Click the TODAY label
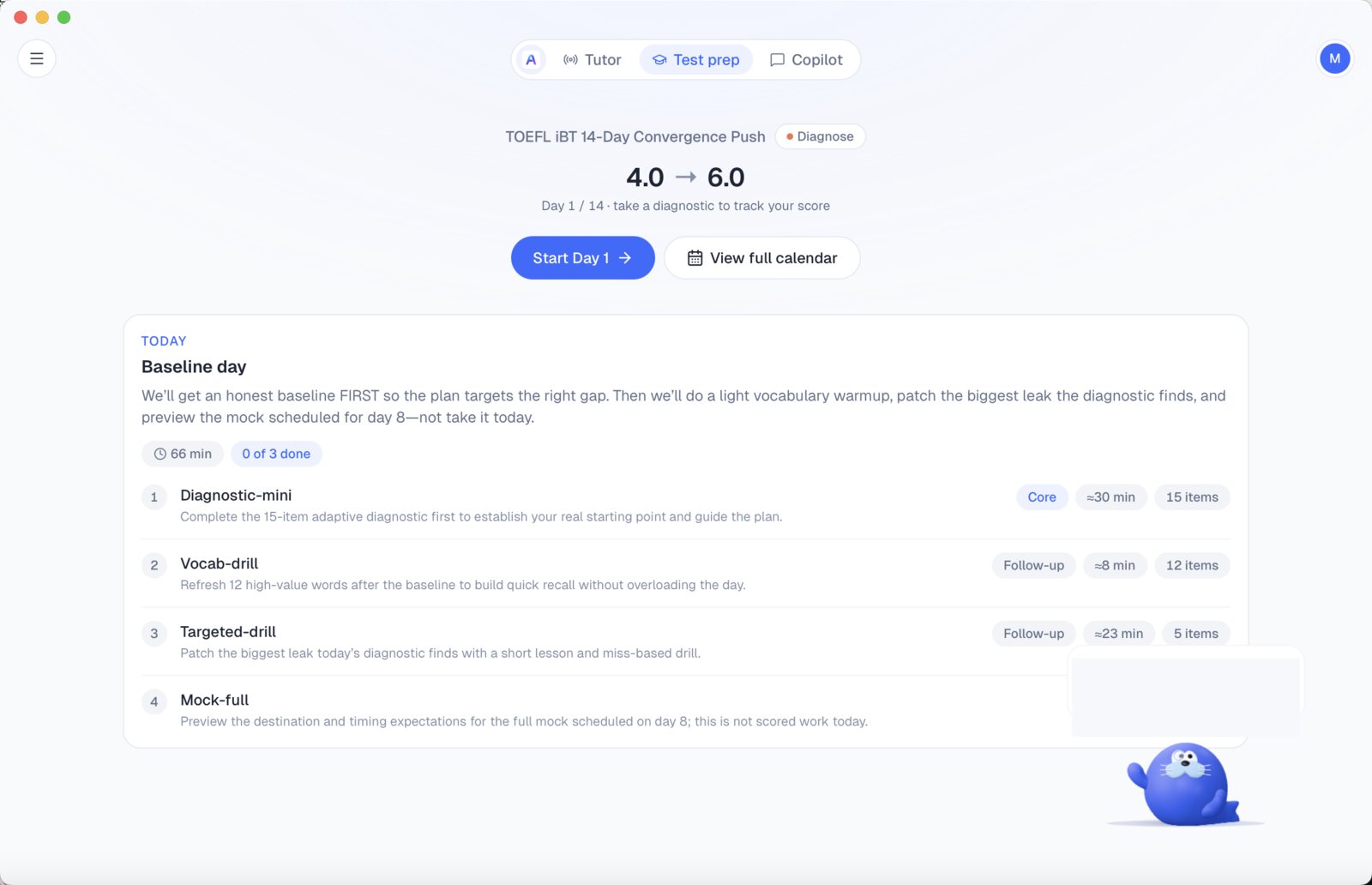Viewport: 1372px width, 885px height. tap(164, 341)
